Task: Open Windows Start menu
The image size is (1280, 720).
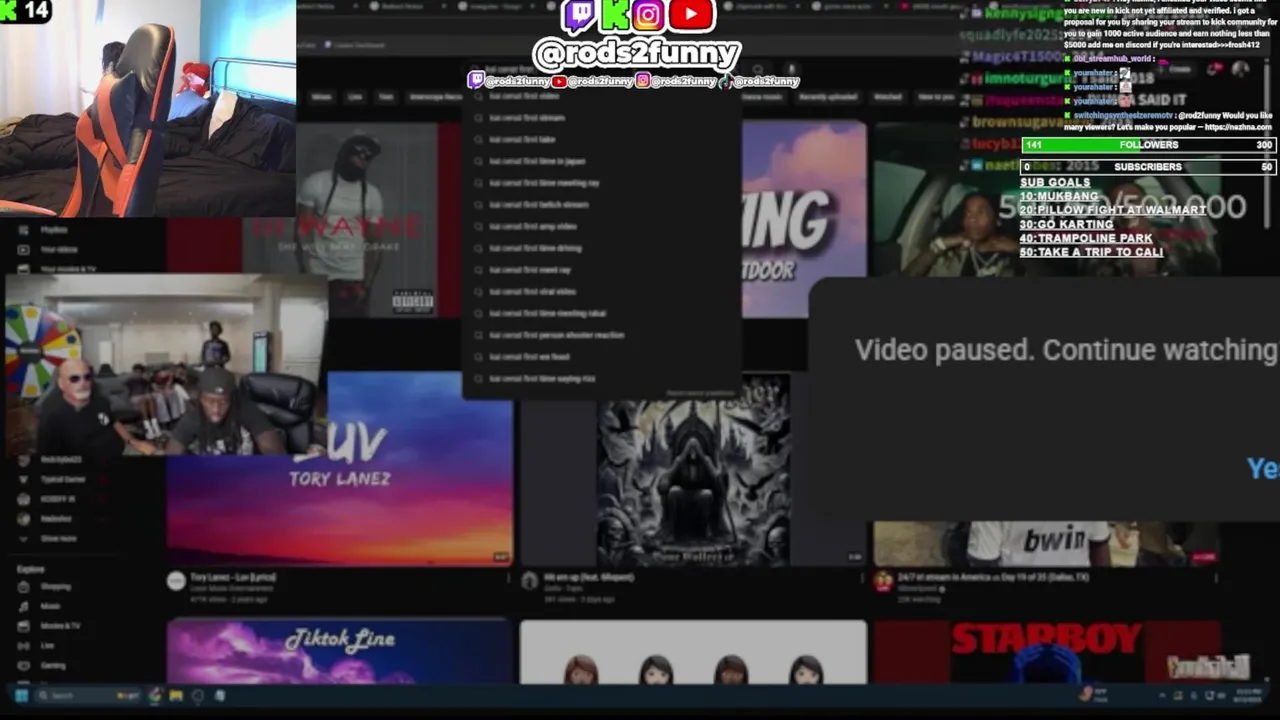Action: [x=21, y=696]
